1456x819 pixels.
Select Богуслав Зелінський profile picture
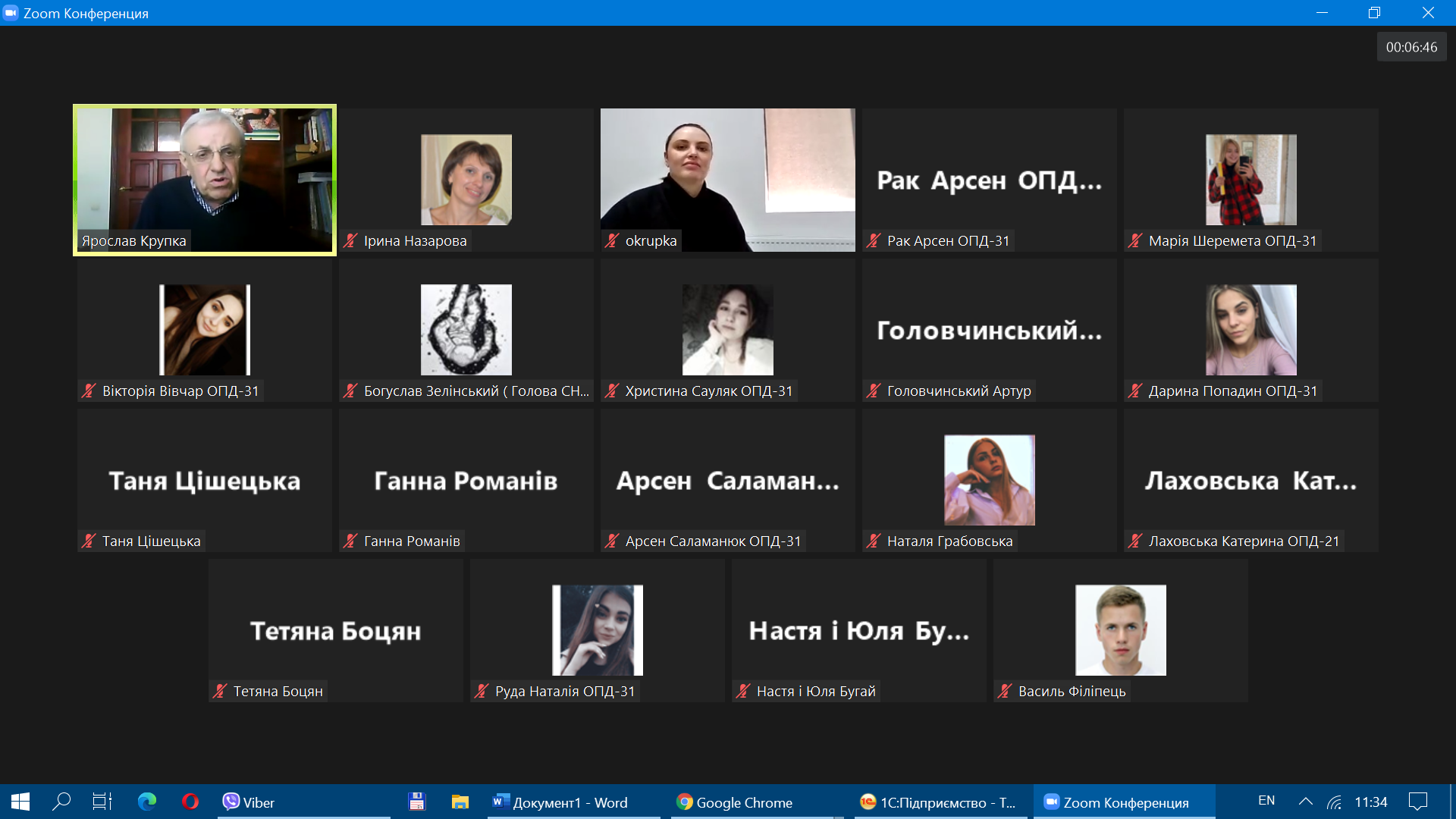coord(466,330)
